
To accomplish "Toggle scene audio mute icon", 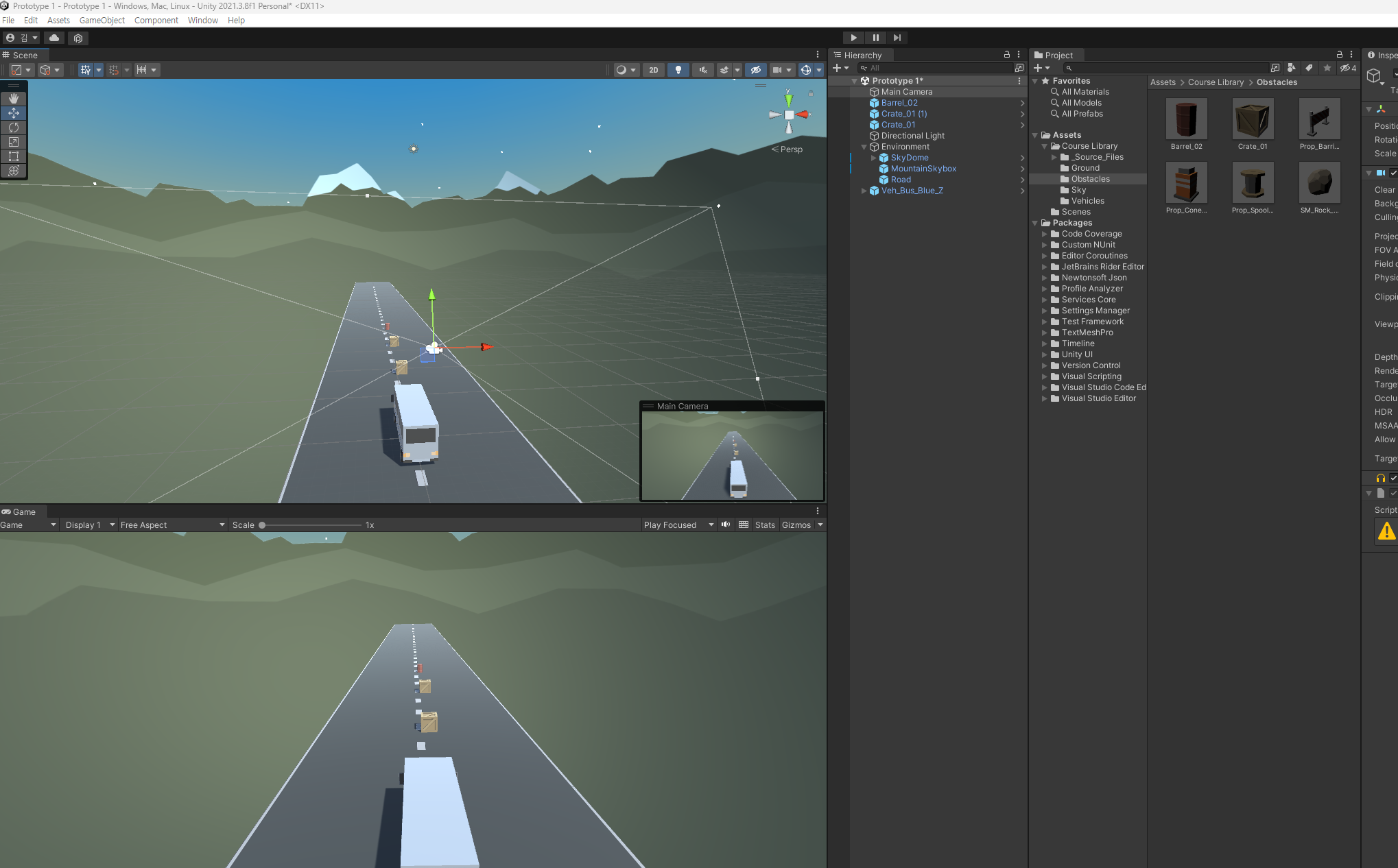I will (x=702, y=70).
